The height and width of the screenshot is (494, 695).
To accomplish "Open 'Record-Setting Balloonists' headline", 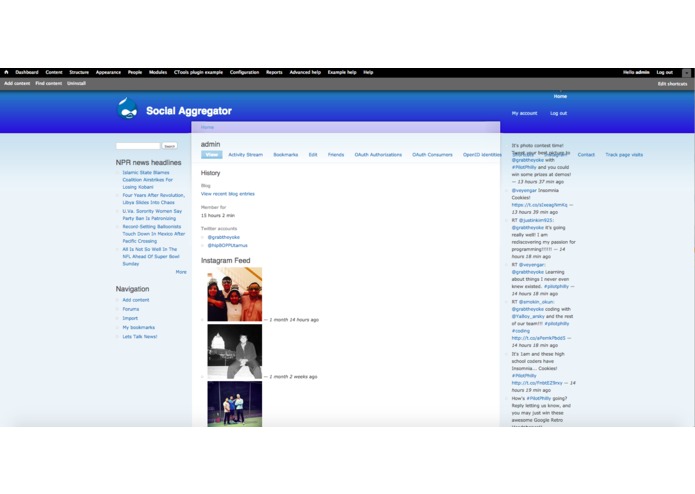I will point(153,234).
